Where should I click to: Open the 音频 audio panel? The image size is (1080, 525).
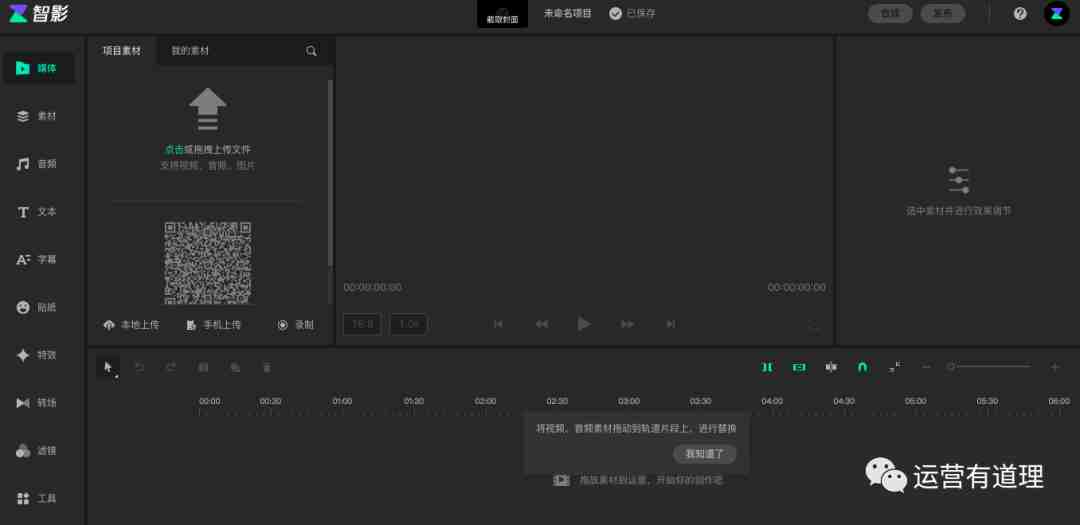point(37,164)
